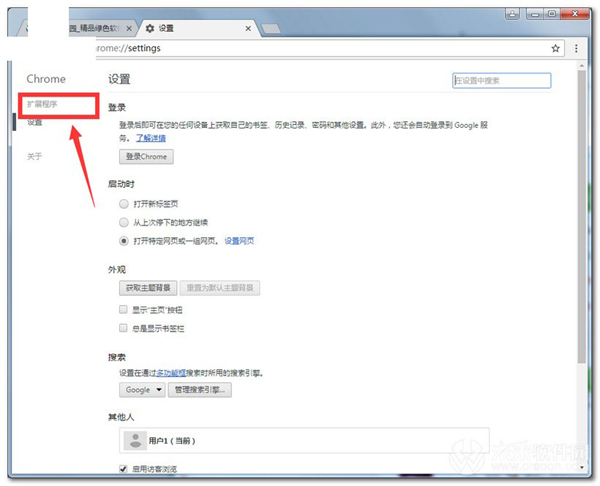Screen dimensions: 600x486
Task: Enable the 显示"主页"按钮 checkbox
Action: point(123,310)
